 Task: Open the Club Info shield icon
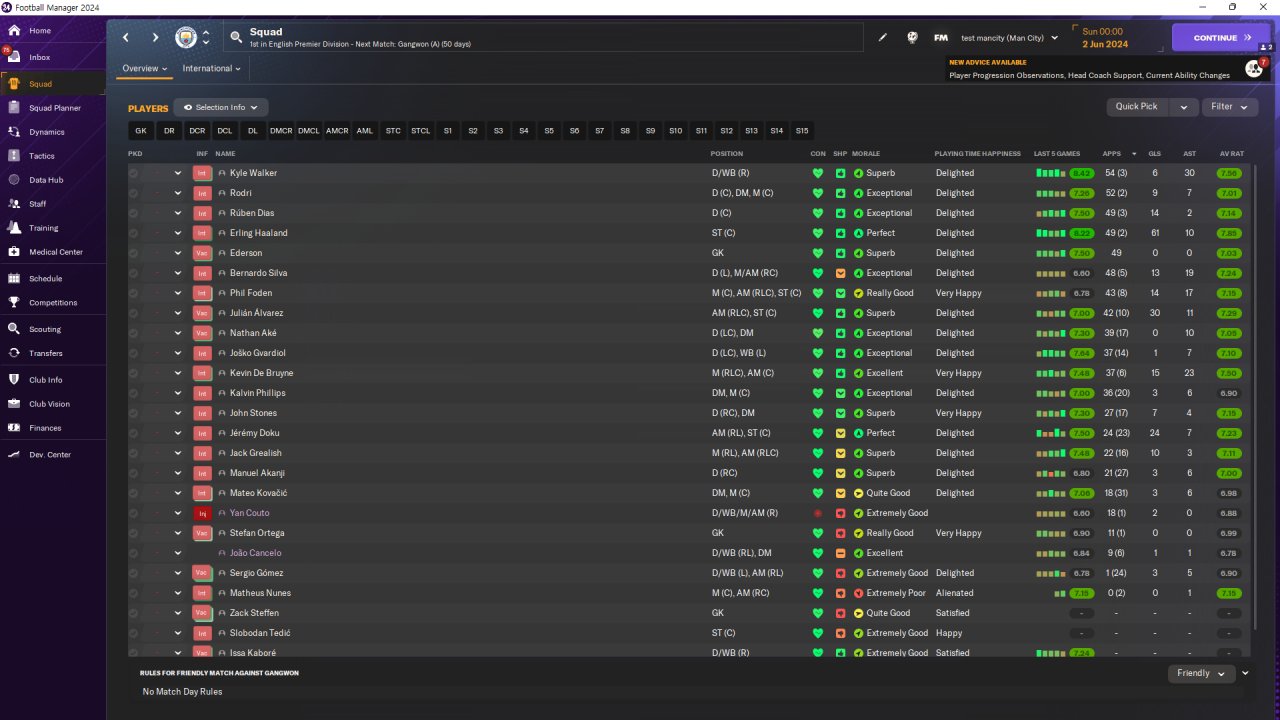(x=13, y=379)
